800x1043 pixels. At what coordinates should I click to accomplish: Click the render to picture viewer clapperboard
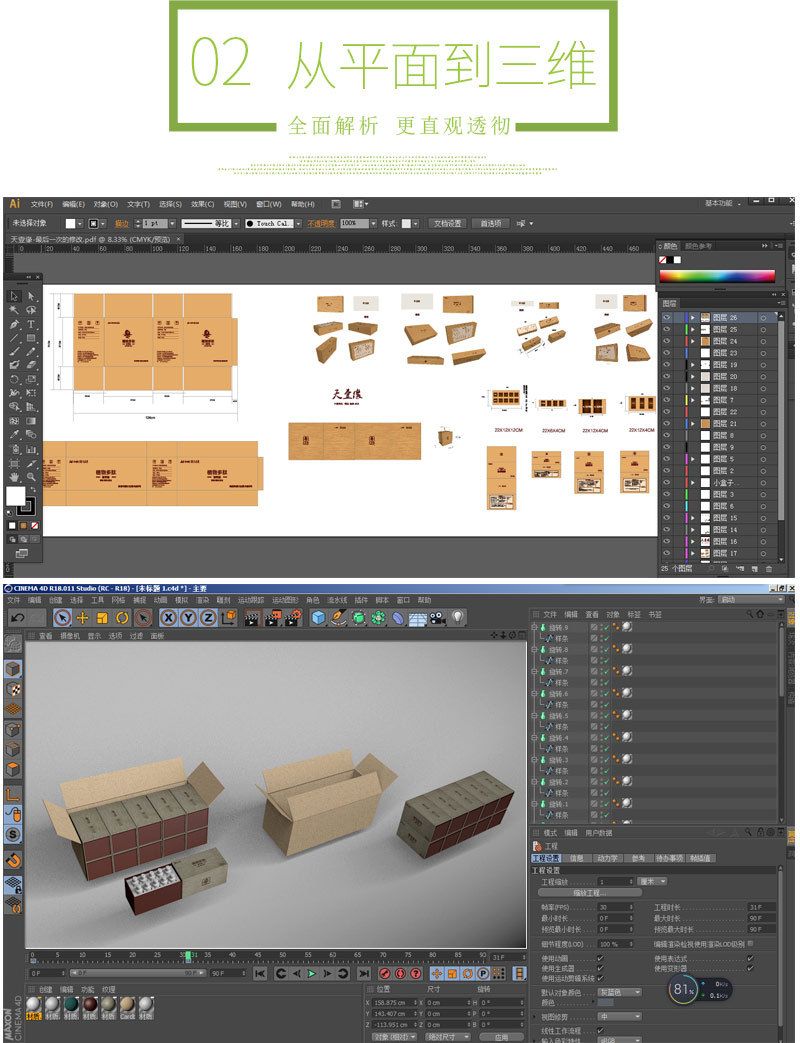271,618
